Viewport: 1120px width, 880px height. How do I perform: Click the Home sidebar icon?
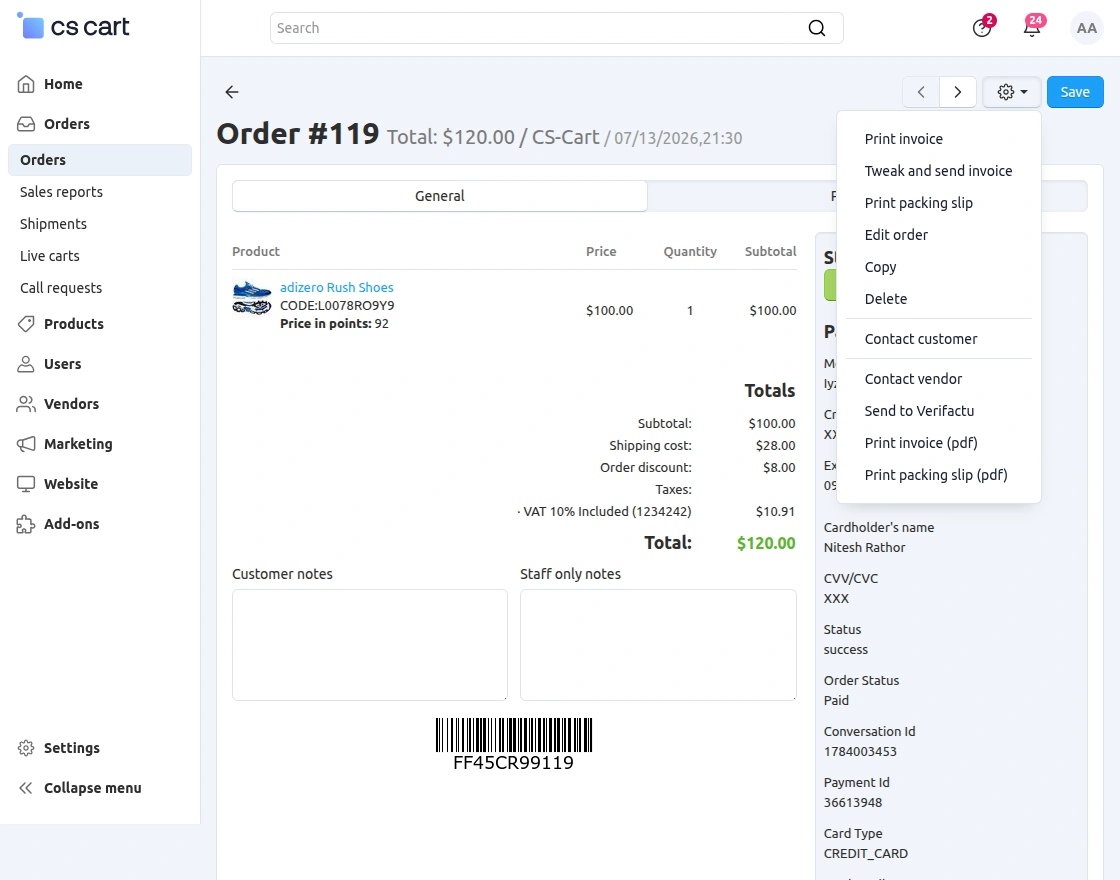pyautogui.click(x=26, y=84)
